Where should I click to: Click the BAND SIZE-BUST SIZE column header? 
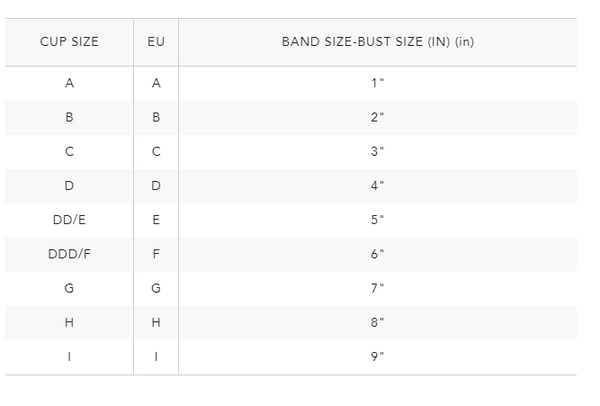coord(377,42)
